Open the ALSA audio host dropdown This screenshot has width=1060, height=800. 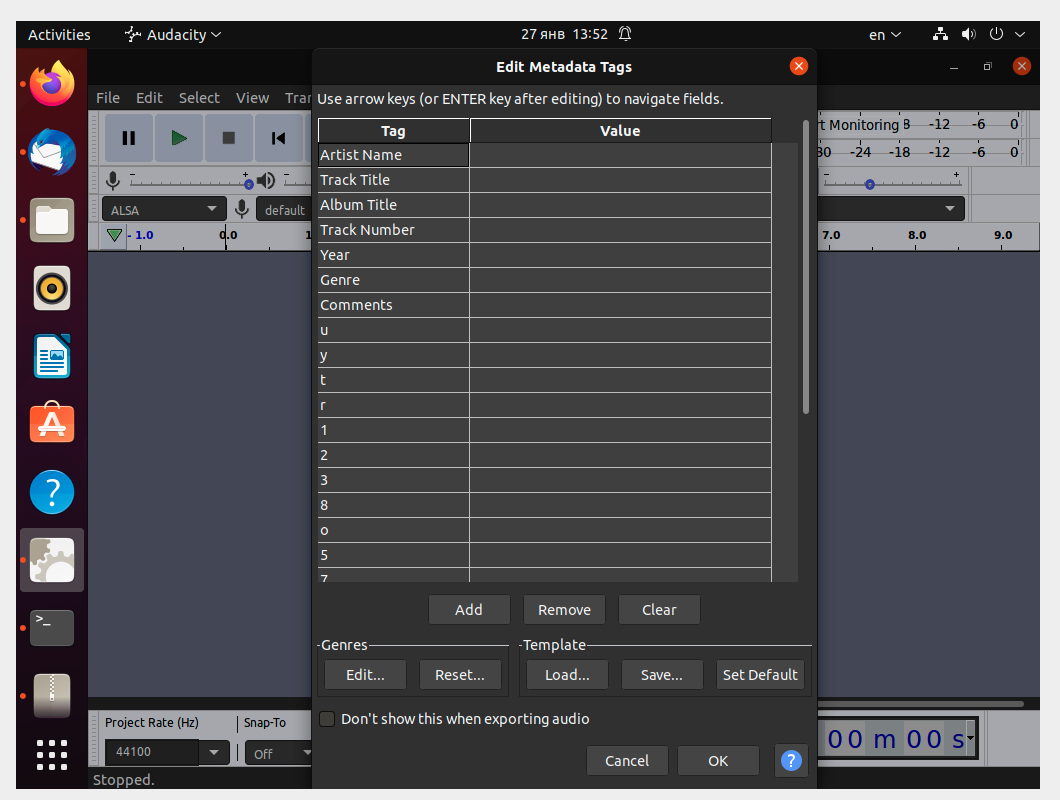[163, 208]
